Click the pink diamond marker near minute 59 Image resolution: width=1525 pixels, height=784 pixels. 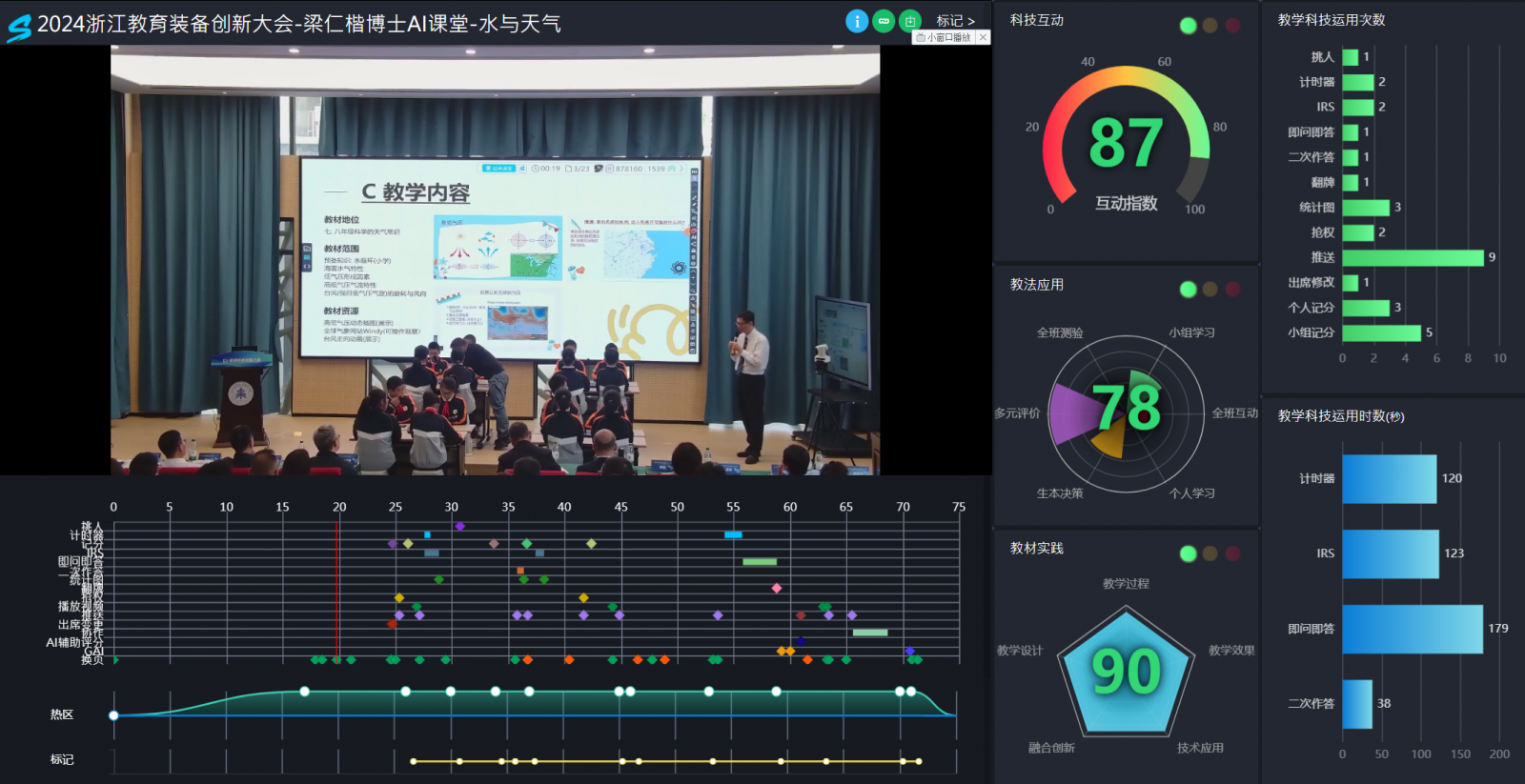[x=777, y=588]
